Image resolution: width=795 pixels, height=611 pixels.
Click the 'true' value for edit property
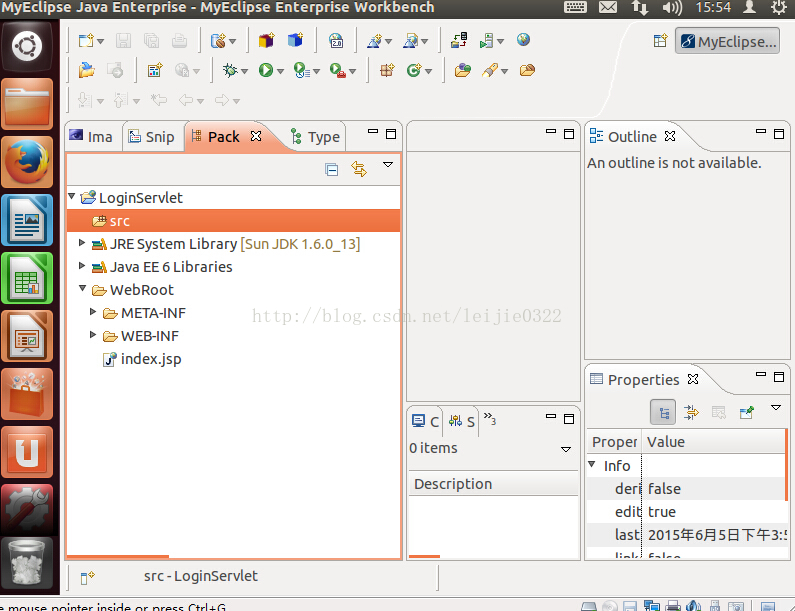click(662, 512)
